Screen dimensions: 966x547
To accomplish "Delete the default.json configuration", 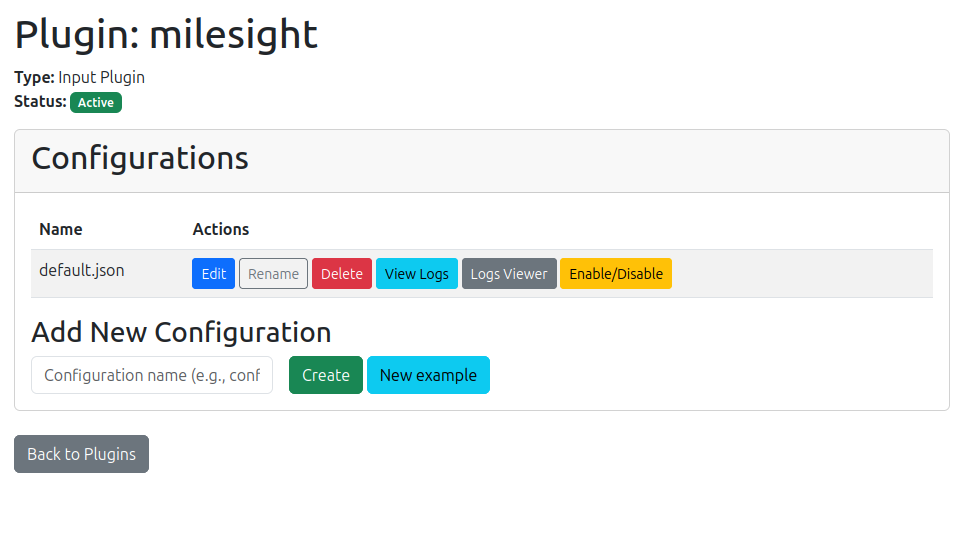I will [x=342, y=274].
